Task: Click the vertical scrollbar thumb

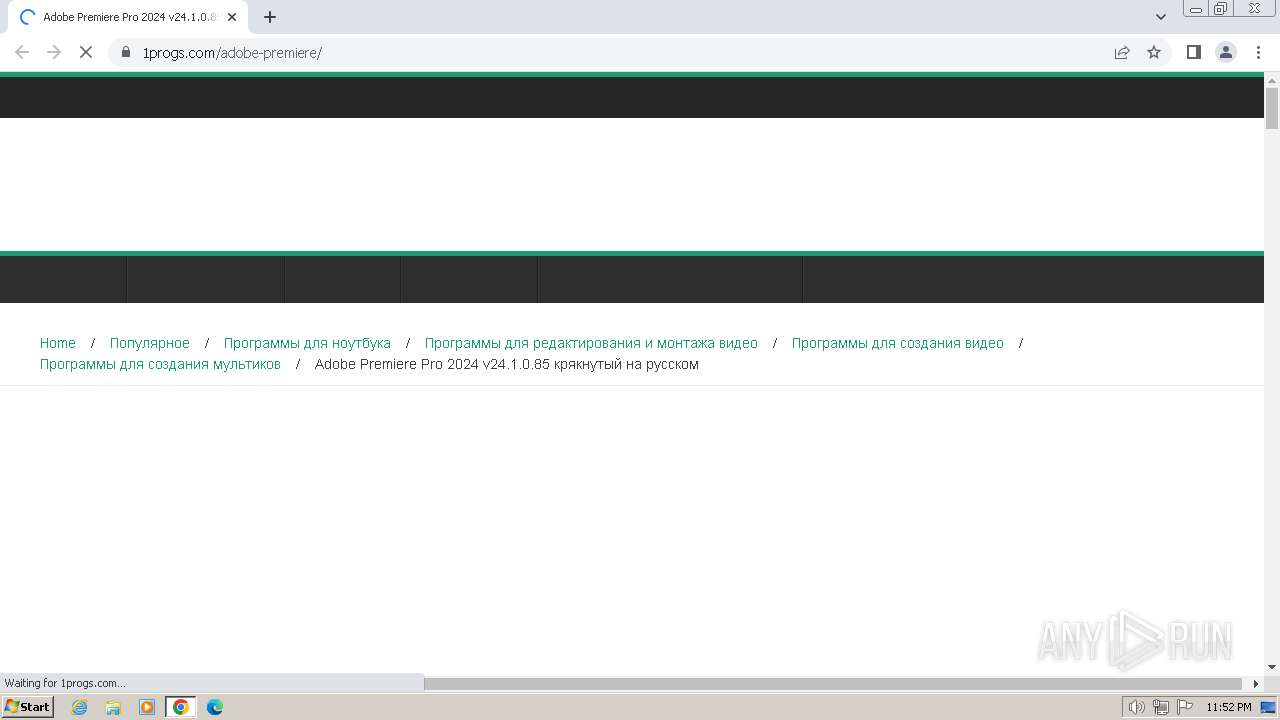Action: (x=1272, y=108)
